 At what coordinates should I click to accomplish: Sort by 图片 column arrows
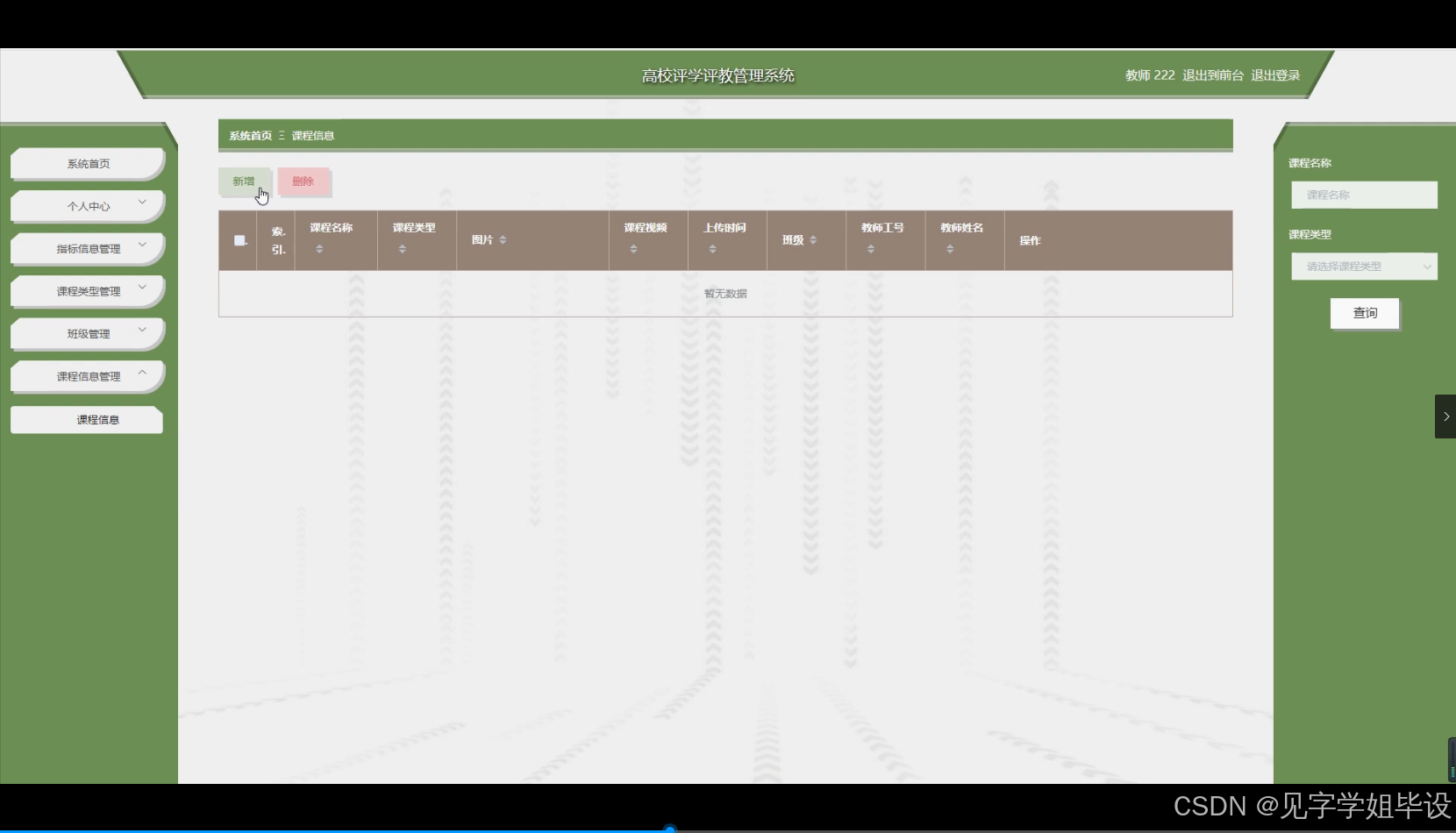[x=503, y=240]
